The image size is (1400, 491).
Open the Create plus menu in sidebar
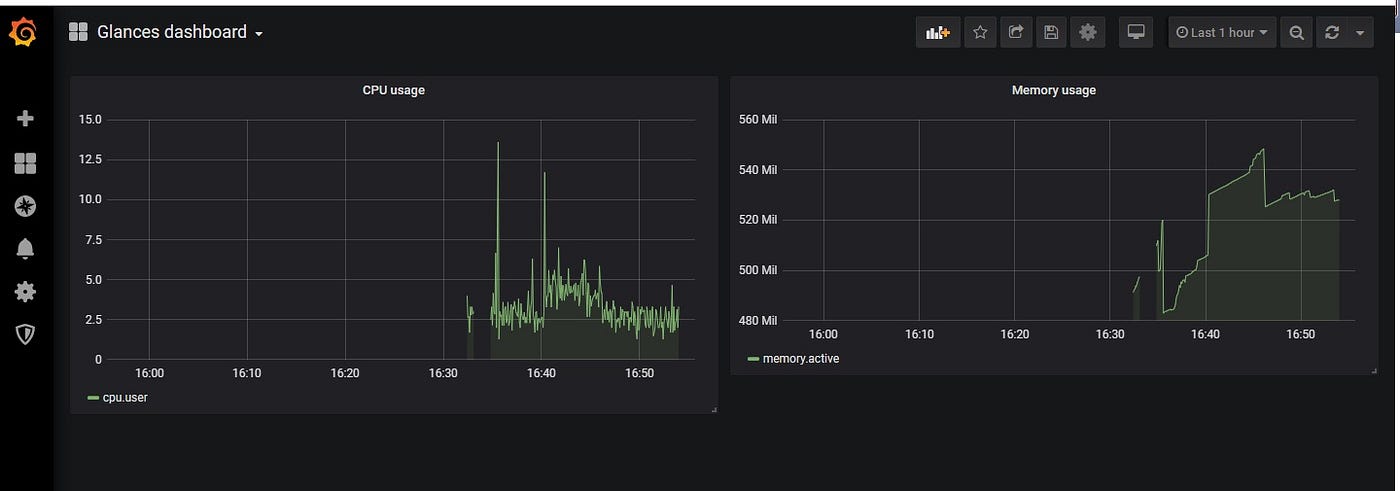coord(25,119)
